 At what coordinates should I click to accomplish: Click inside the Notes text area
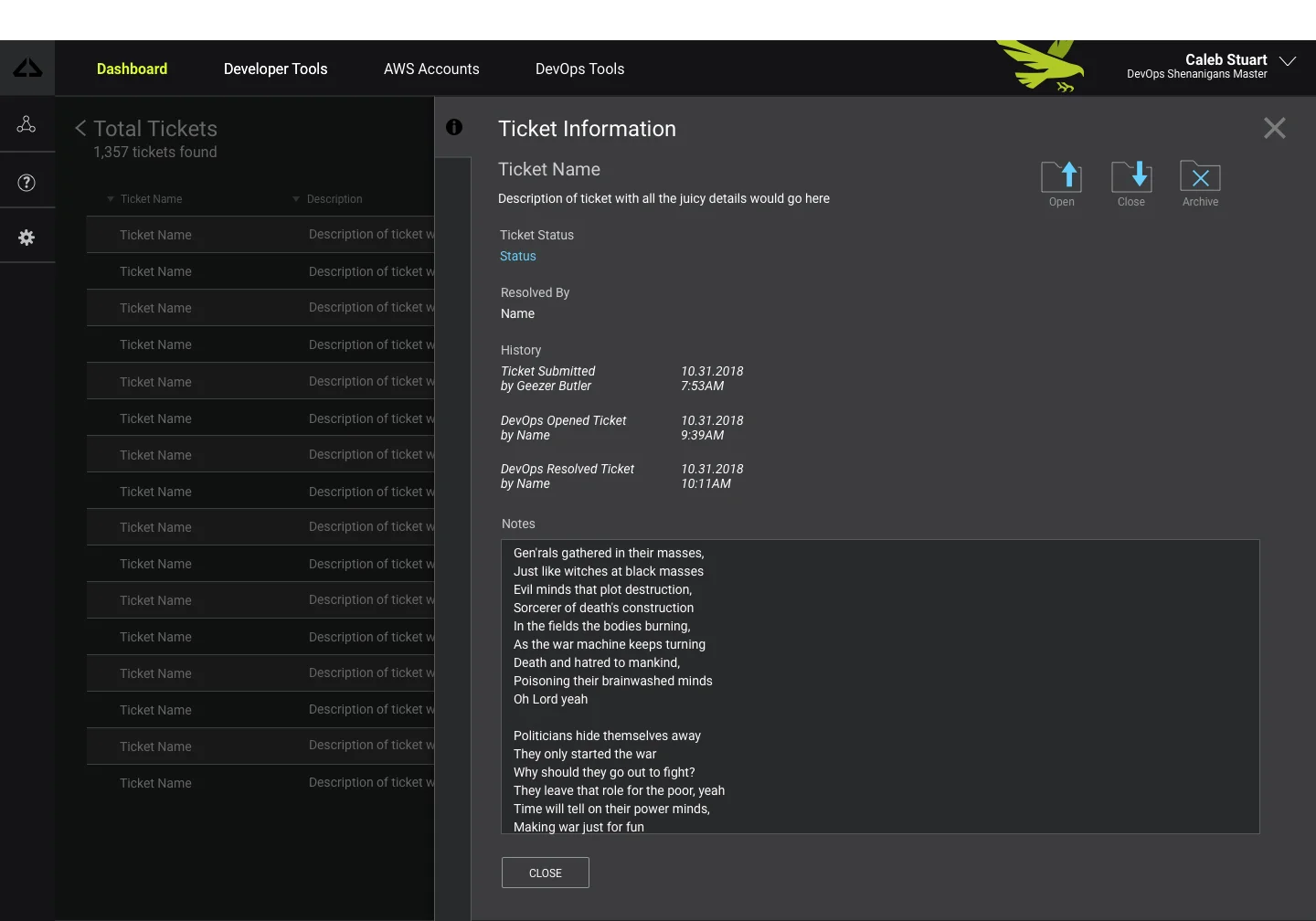[x=880, y=686]
